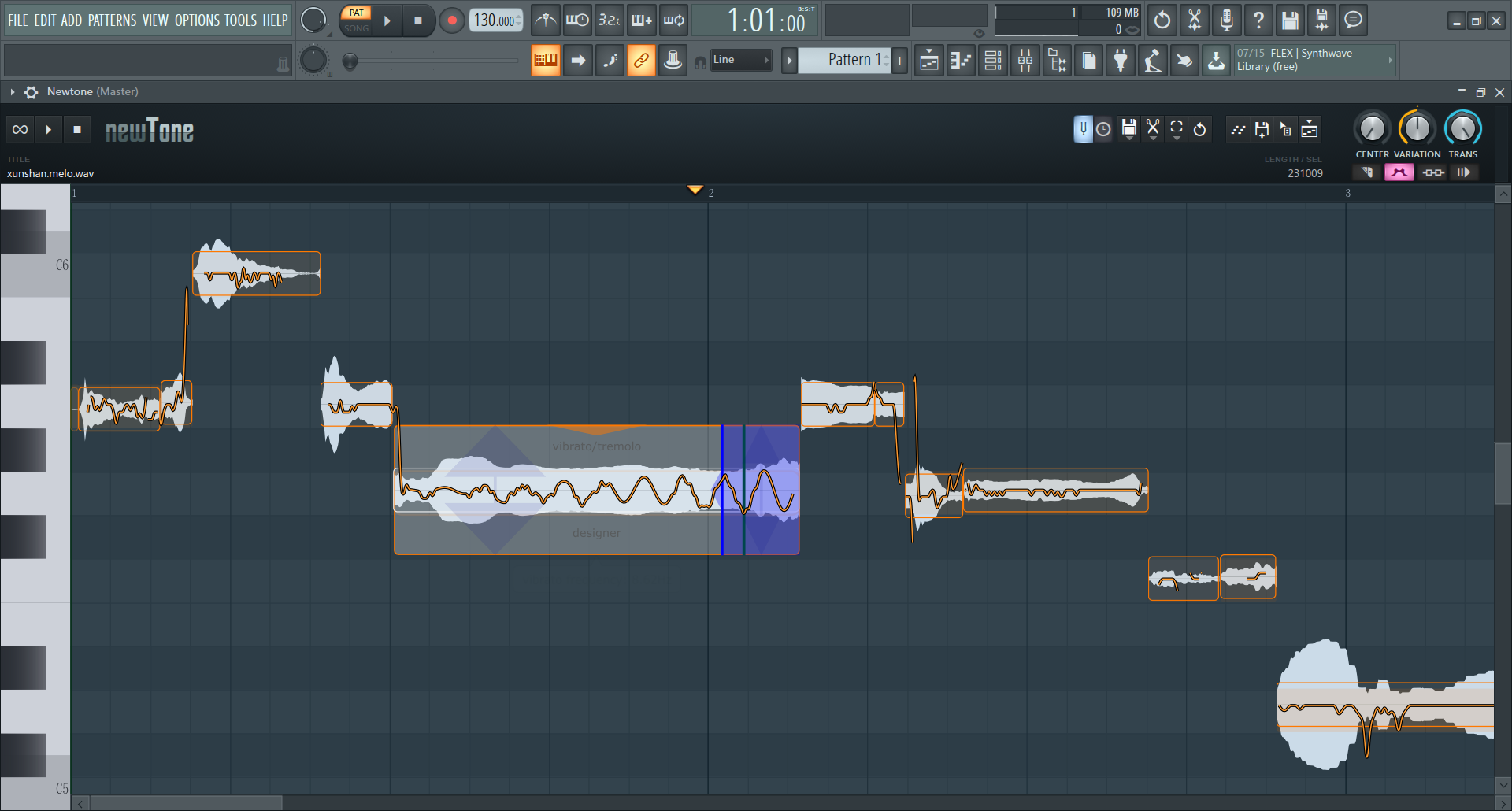
Task: Open the Browser tree icon
Action: coord(1058,61)
